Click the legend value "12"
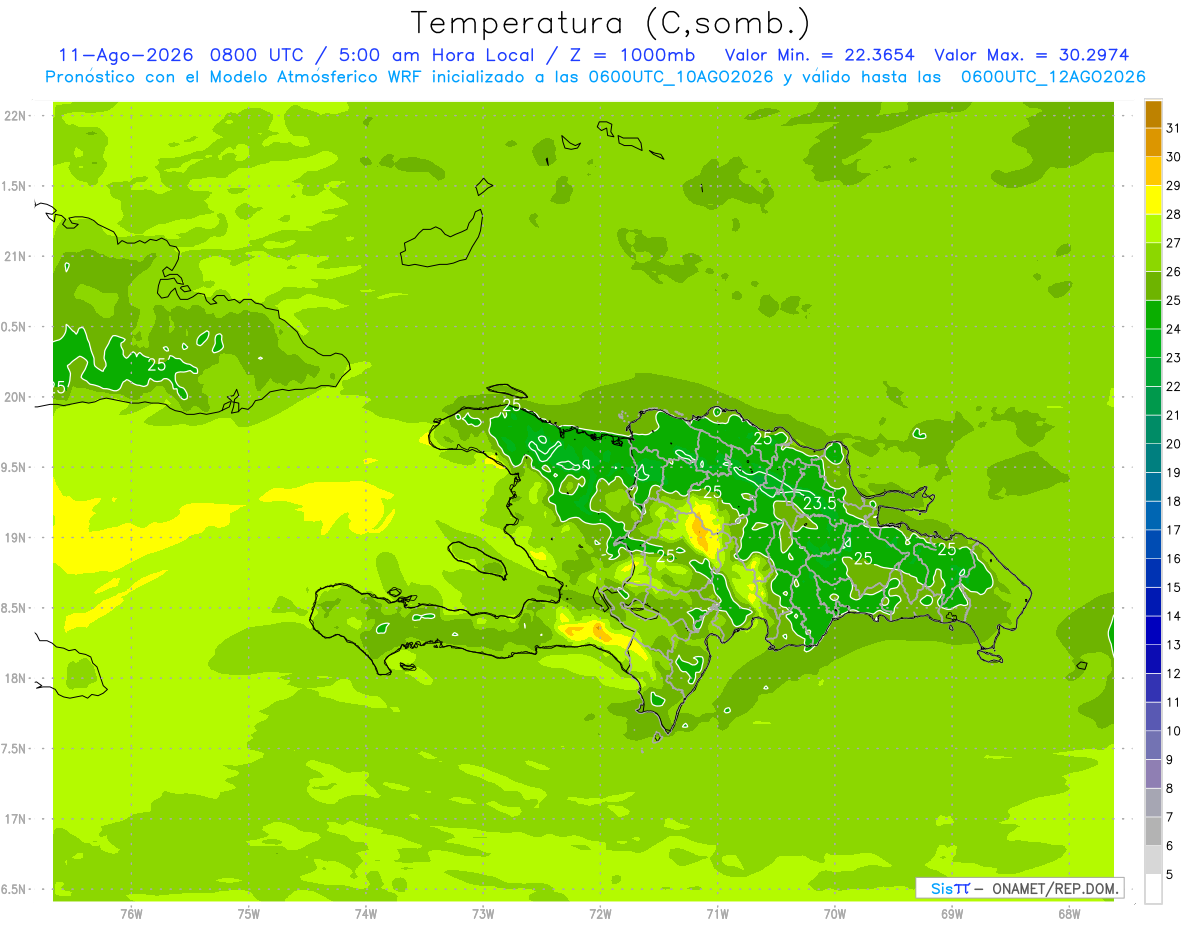Screen dimensions: 1200x927 point(1174,674)
